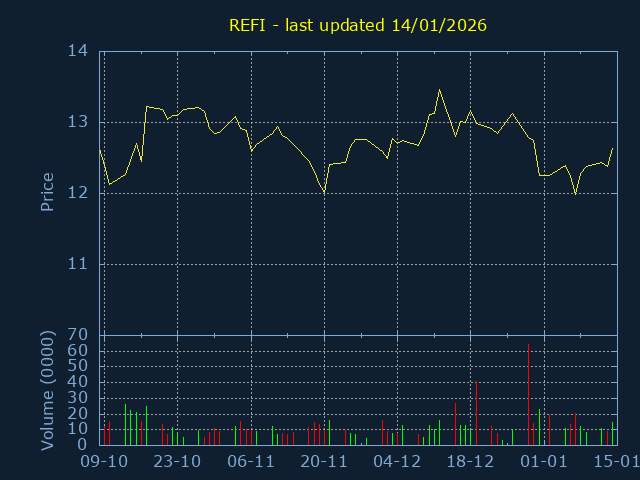Select the 20-11 date label

(324, 462)
